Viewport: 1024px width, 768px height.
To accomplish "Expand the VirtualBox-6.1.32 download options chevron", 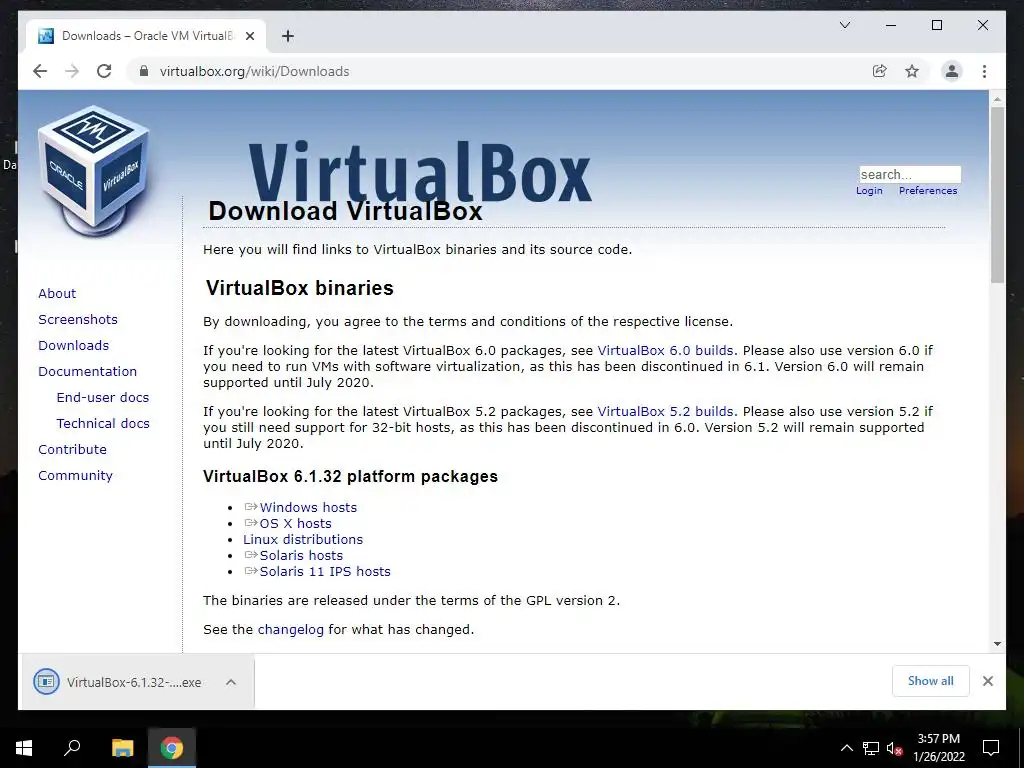I will tap(231, 682).
